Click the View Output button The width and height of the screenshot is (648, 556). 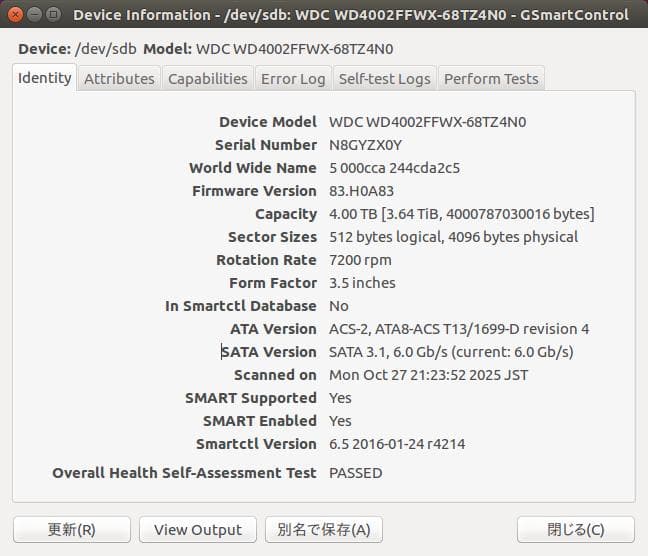click(x=198, y=529)
